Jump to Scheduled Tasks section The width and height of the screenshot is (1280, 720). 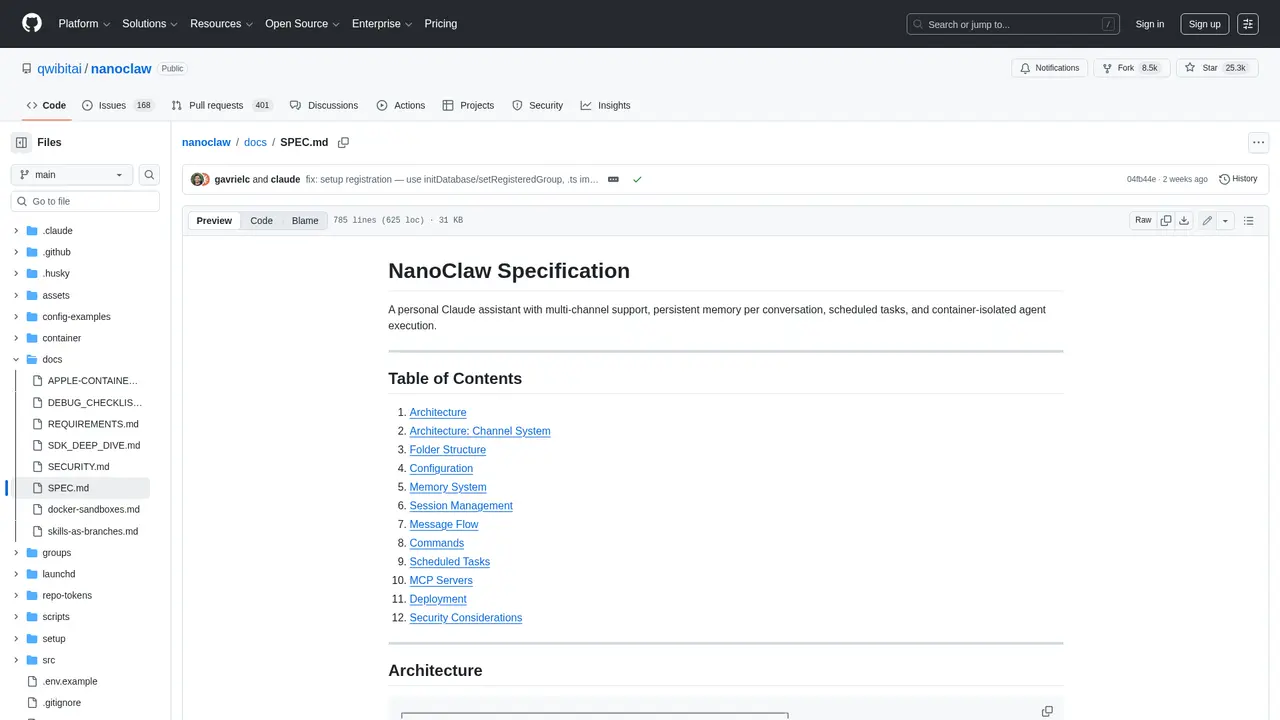[450, 562]
